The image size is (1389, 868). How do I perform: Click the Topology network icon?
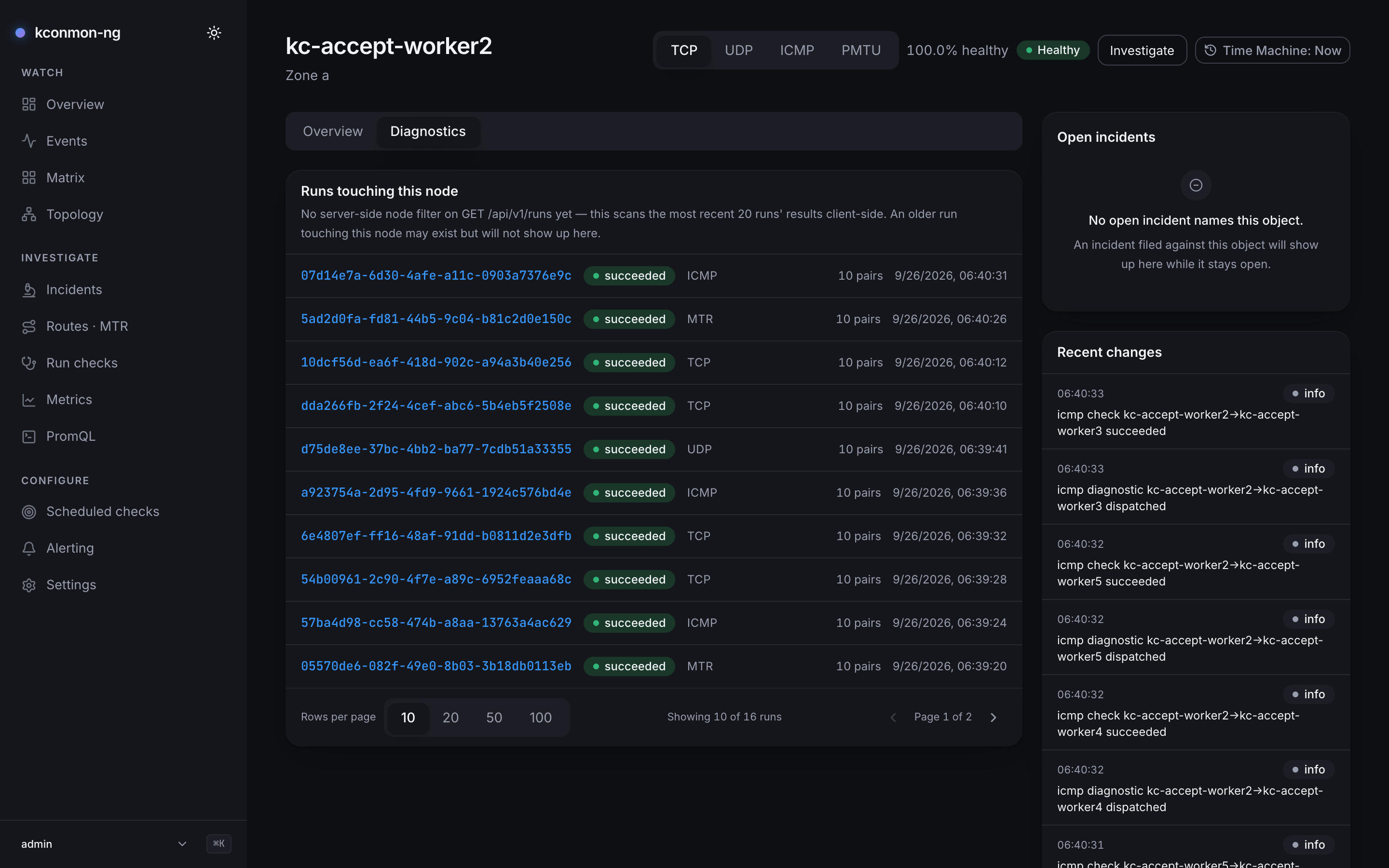[x=29, y=214]
